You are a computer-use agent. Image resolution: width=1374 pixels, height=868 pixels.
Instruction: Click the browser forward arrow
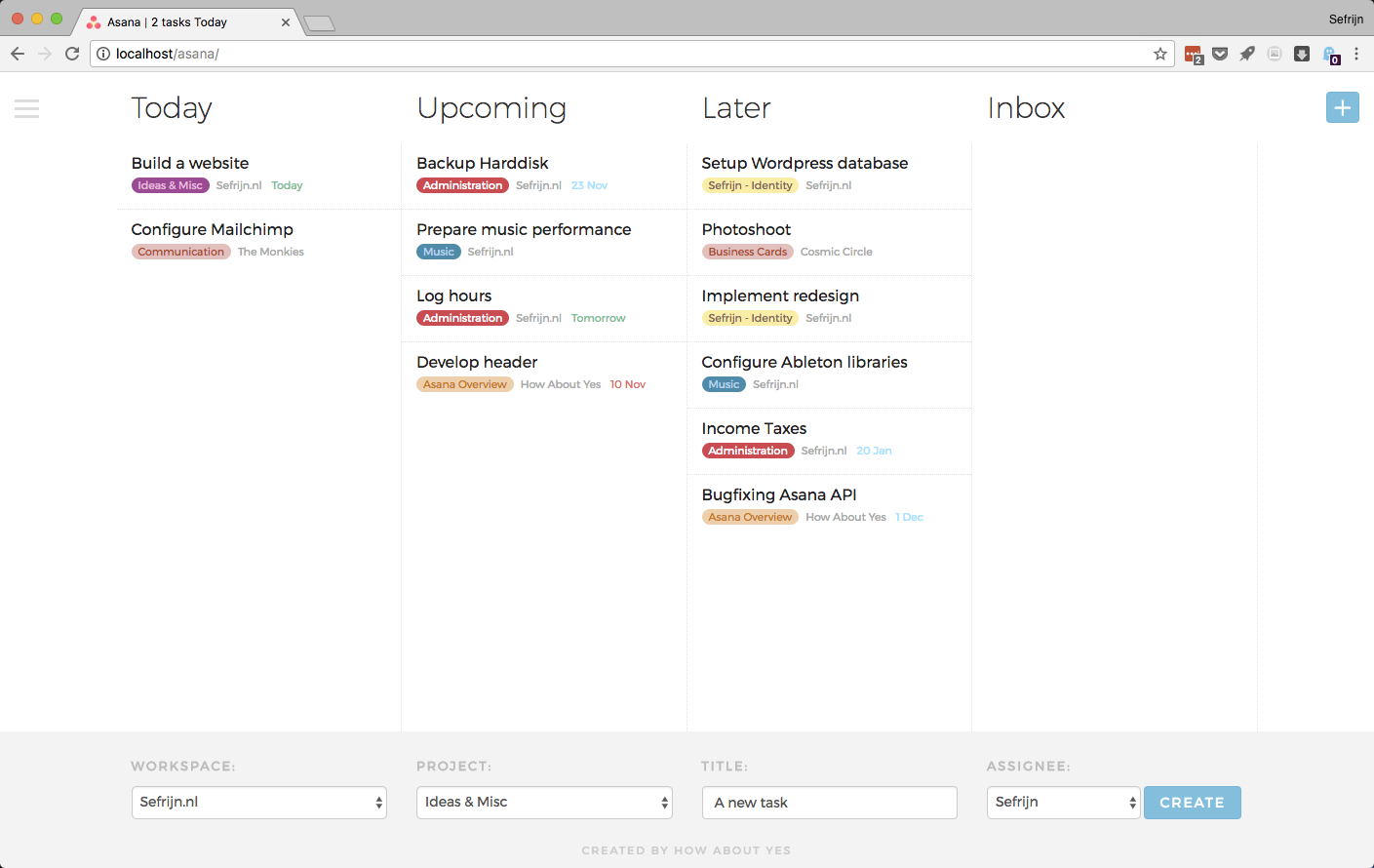(45, 54)
